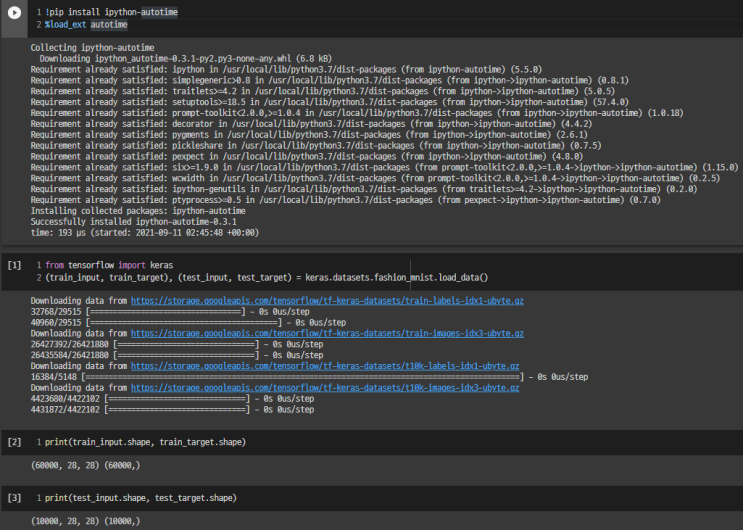Click 'Collecting ipython-autotime' output line
The height and width of the screenshot is (530, 743).
click(x=92, y=47)
